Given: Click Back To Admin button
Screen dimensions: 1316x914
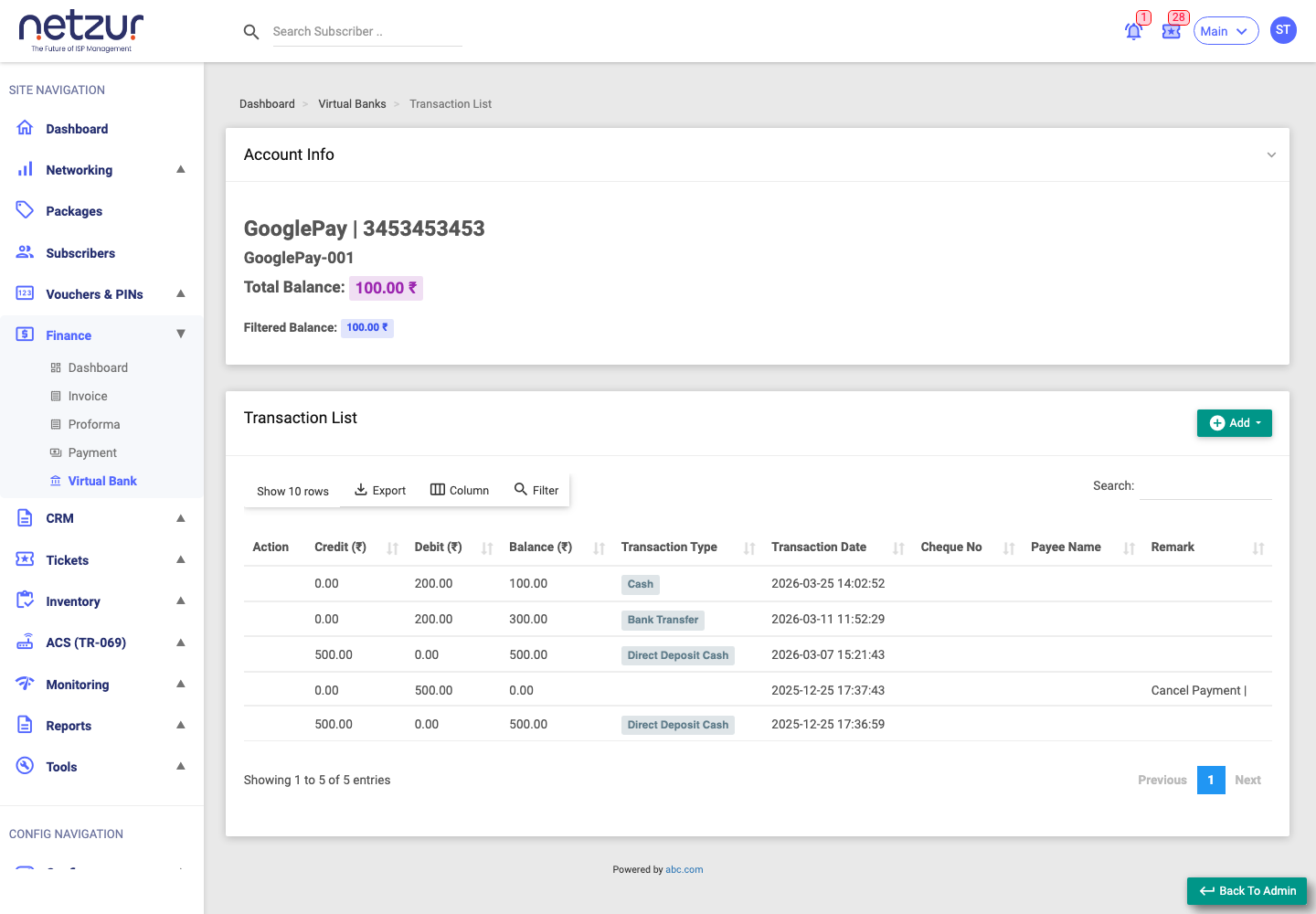Looking at the screenshot, I should (x=1247, y=891).
